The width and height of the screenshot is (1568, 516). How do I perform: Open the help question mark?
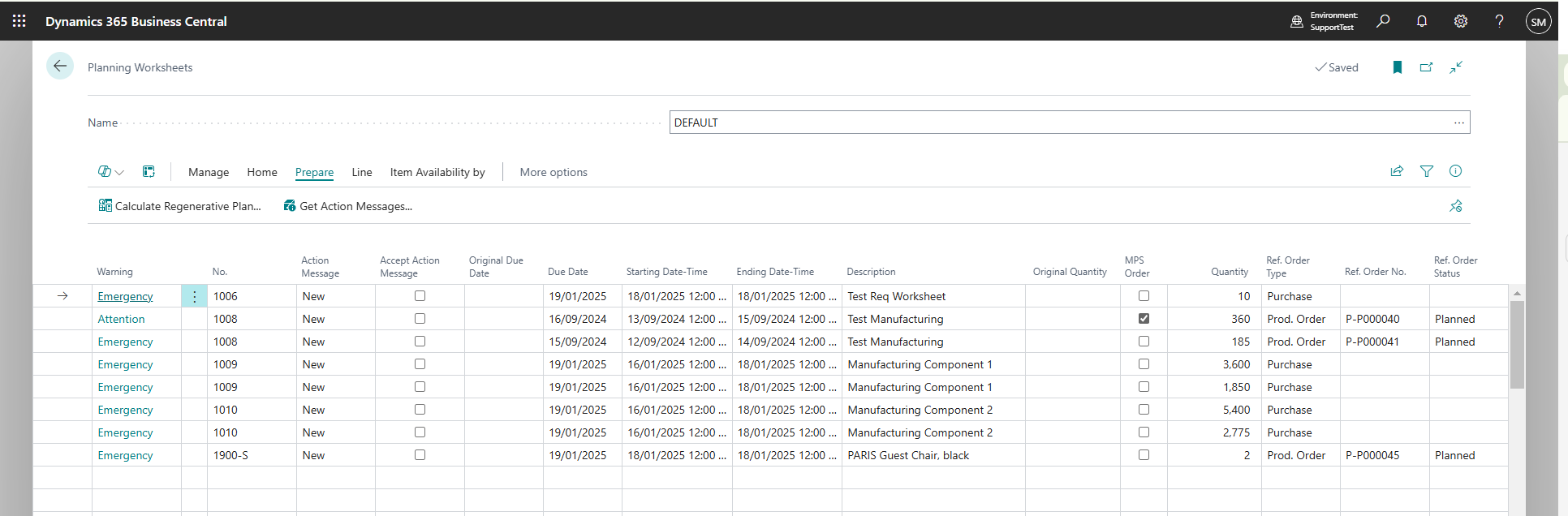coord(1499,21)
